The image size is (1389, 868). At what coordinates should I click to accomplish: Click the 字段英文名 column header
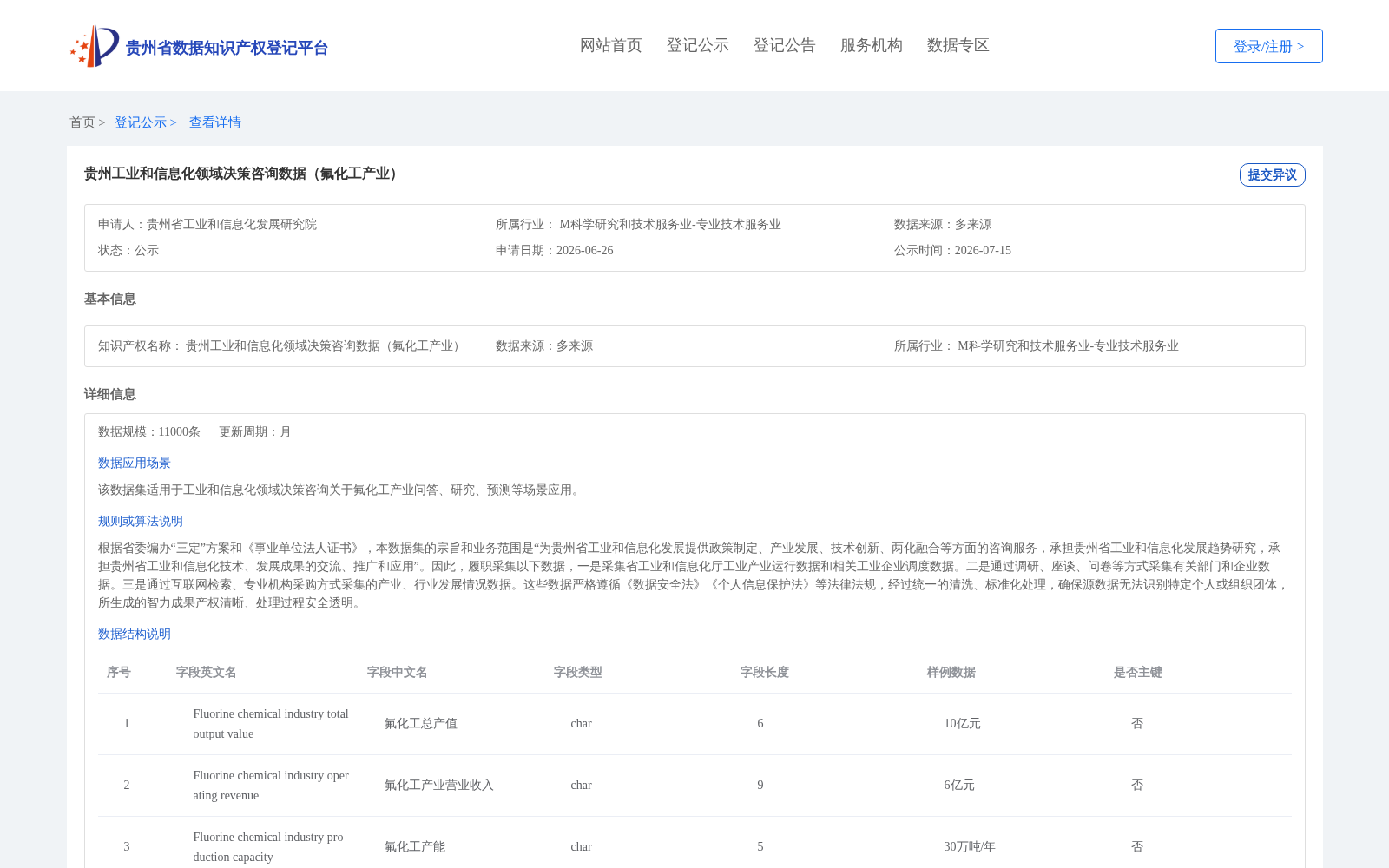(207, 672)
